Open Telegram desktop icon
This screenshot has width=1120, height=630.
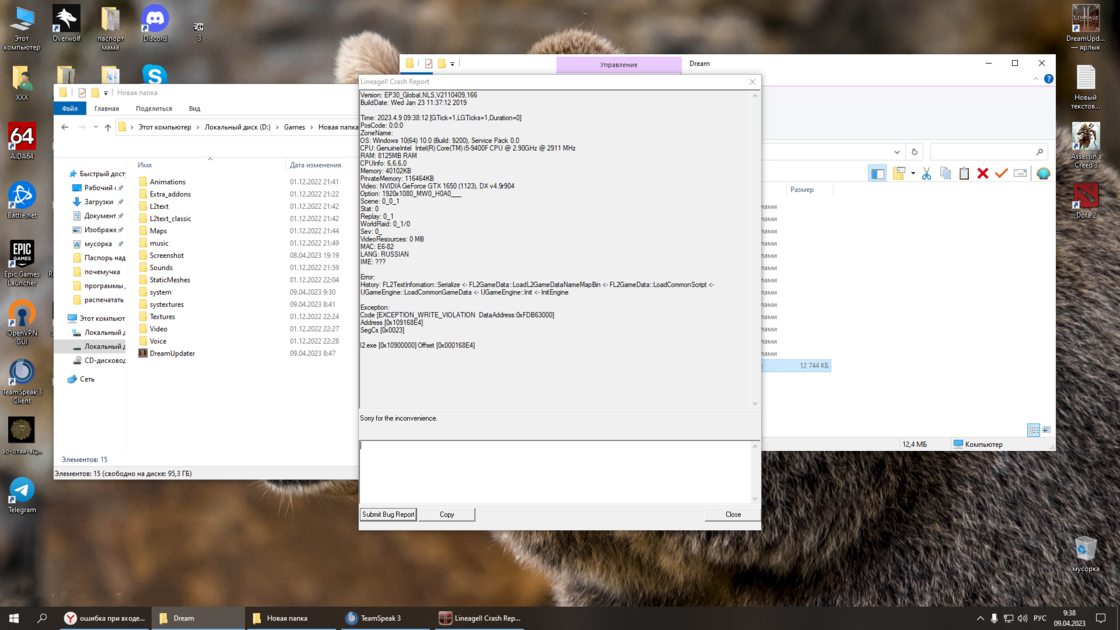[x=22, y=494]
